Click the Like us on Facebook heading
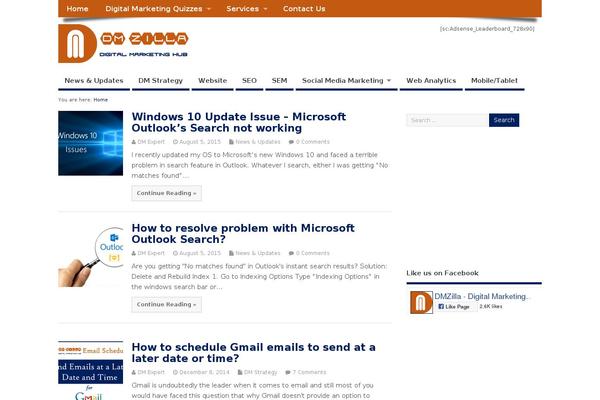This screenshot has height=400, width=600. [x=442, y=273]
